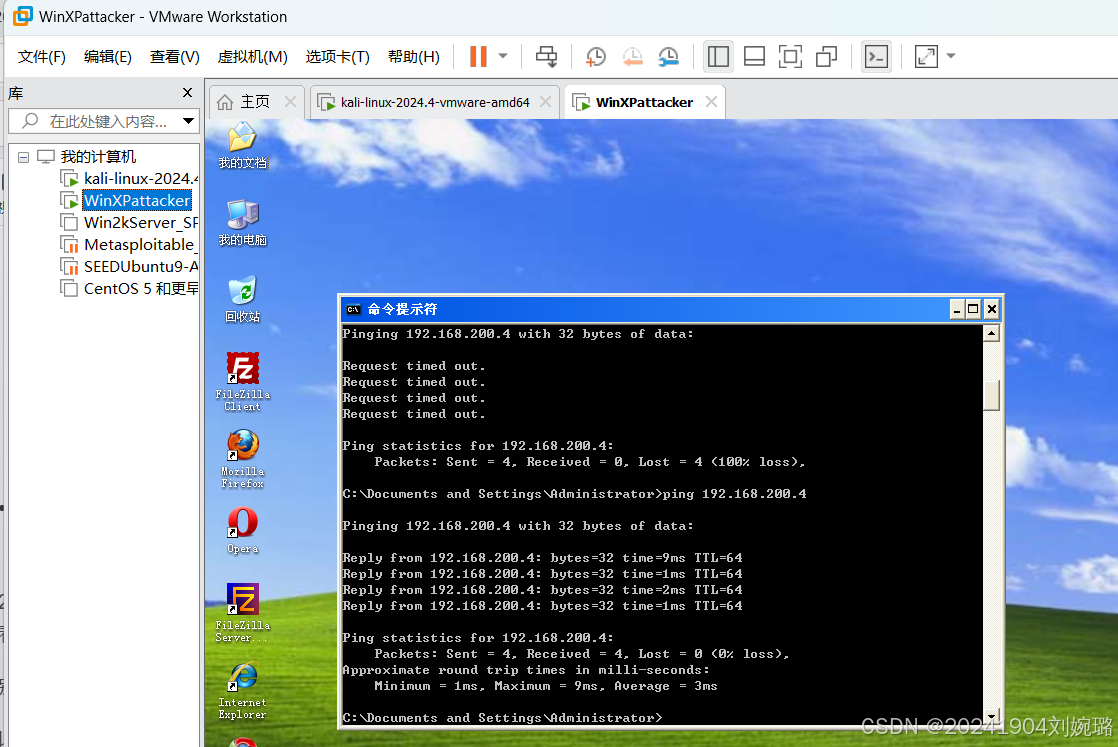Screen dimensions: 1118x747
Task: Click the 我的电脑 desktop icon
Action: [x=242, y=223]
